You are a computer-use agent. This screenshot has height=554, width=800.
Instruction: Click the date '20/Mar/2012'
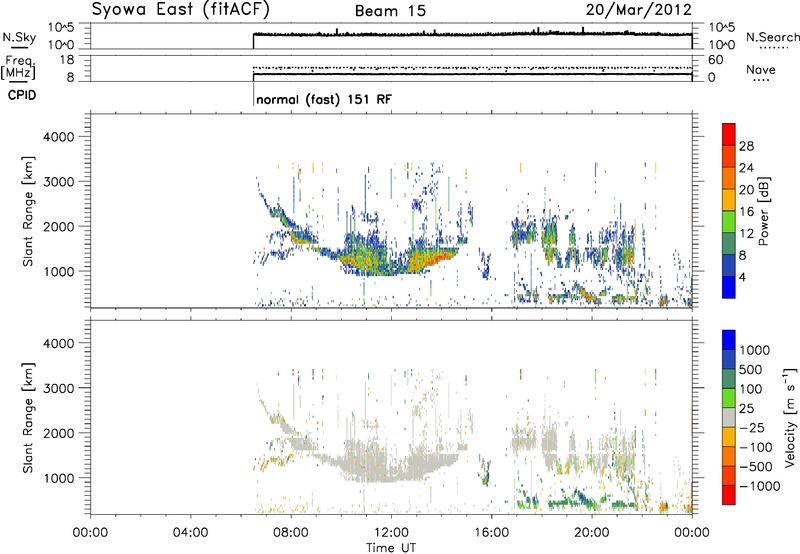638,10
